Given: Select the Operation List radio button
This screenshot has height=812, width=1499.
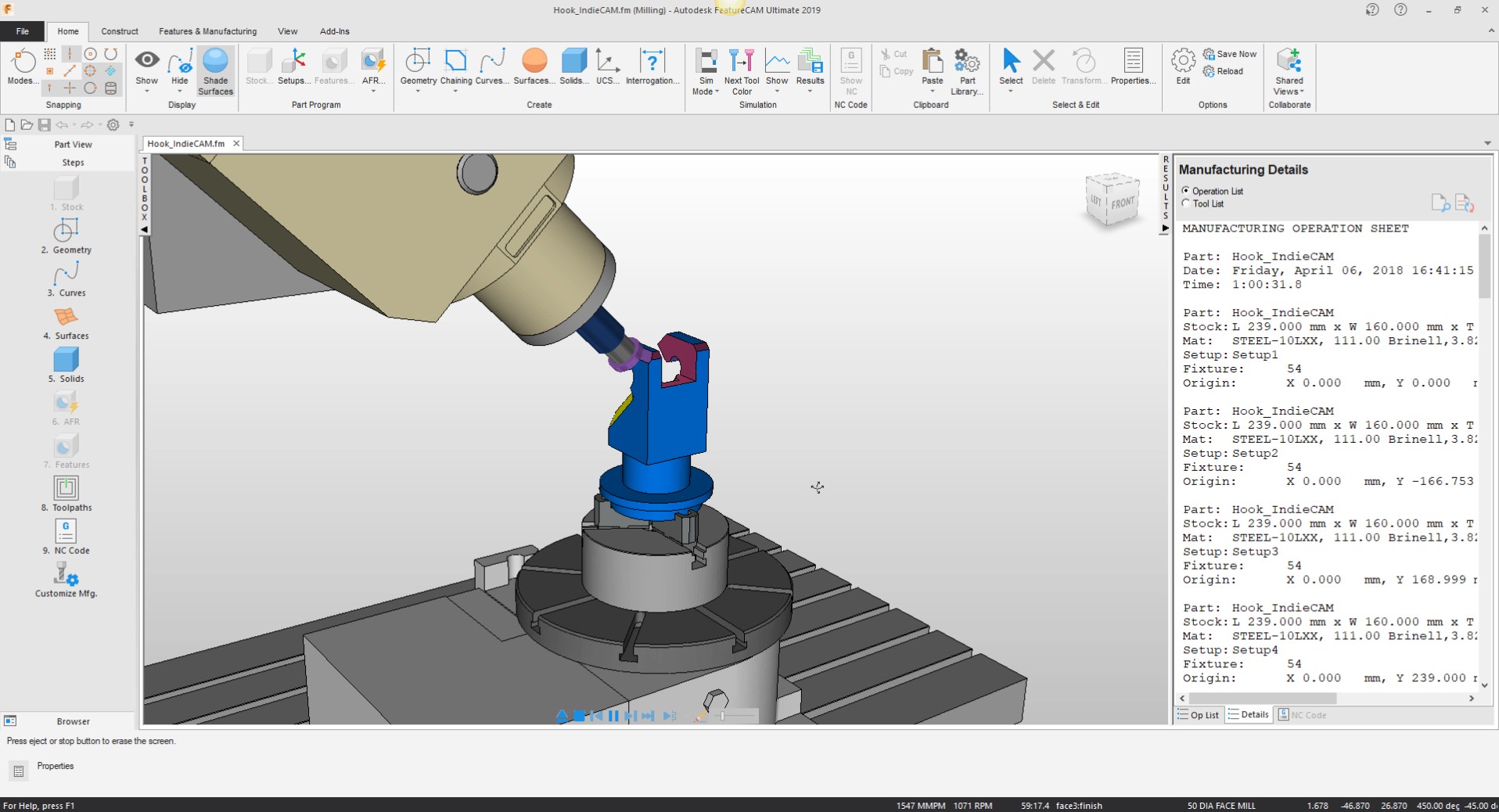Looking at the screenshot, I should [x=1186, y=191].
